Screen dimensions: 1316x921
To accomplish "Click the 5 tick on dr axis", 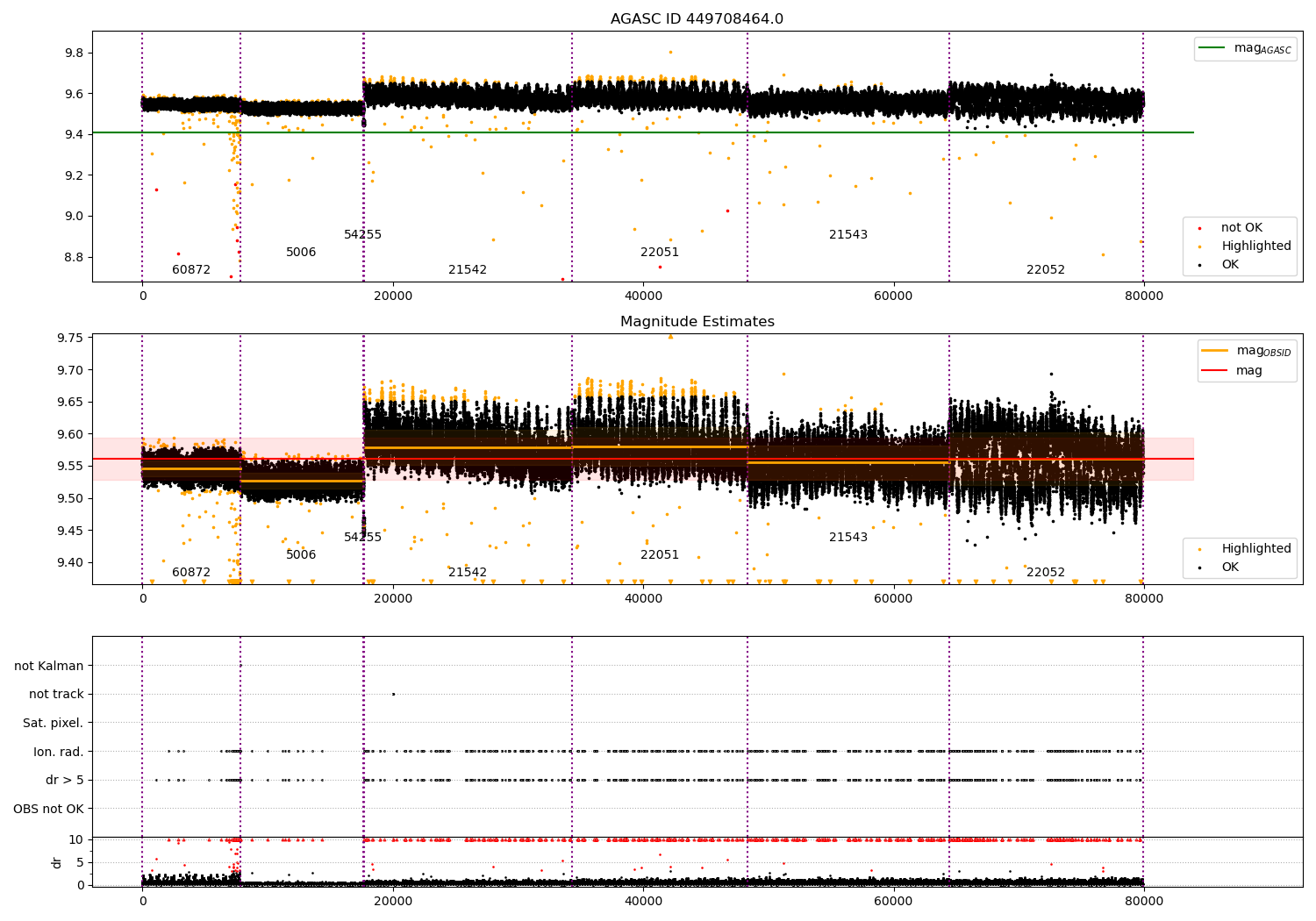I will pyautogui.click(x=80, y=863).
